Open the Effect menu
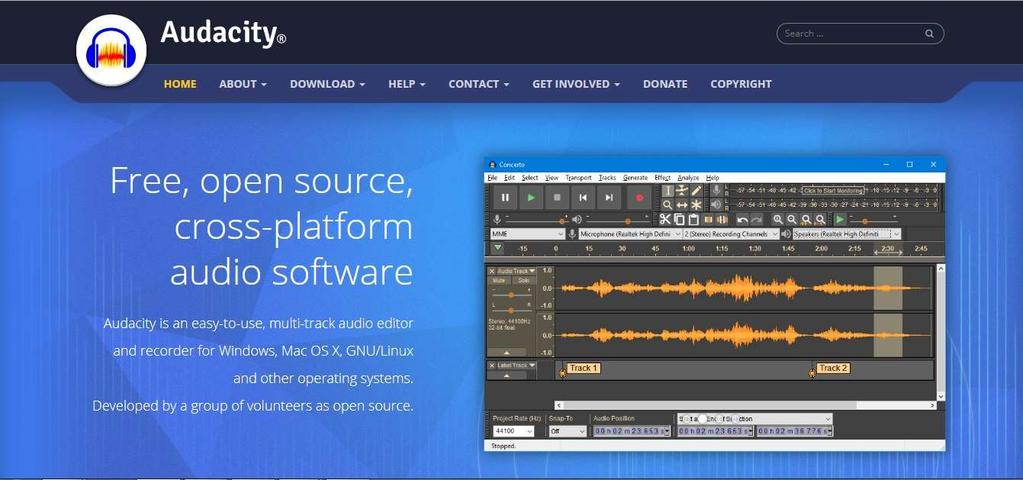The height and width of the screenshot is (480, 1023). 662,177
